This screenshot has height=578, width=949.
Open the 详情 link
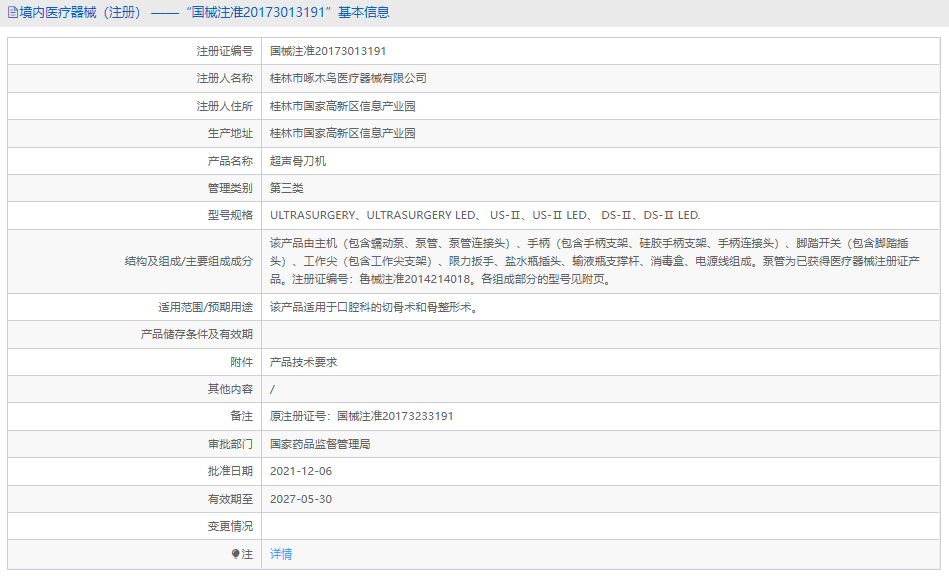[x=281, y=553]
